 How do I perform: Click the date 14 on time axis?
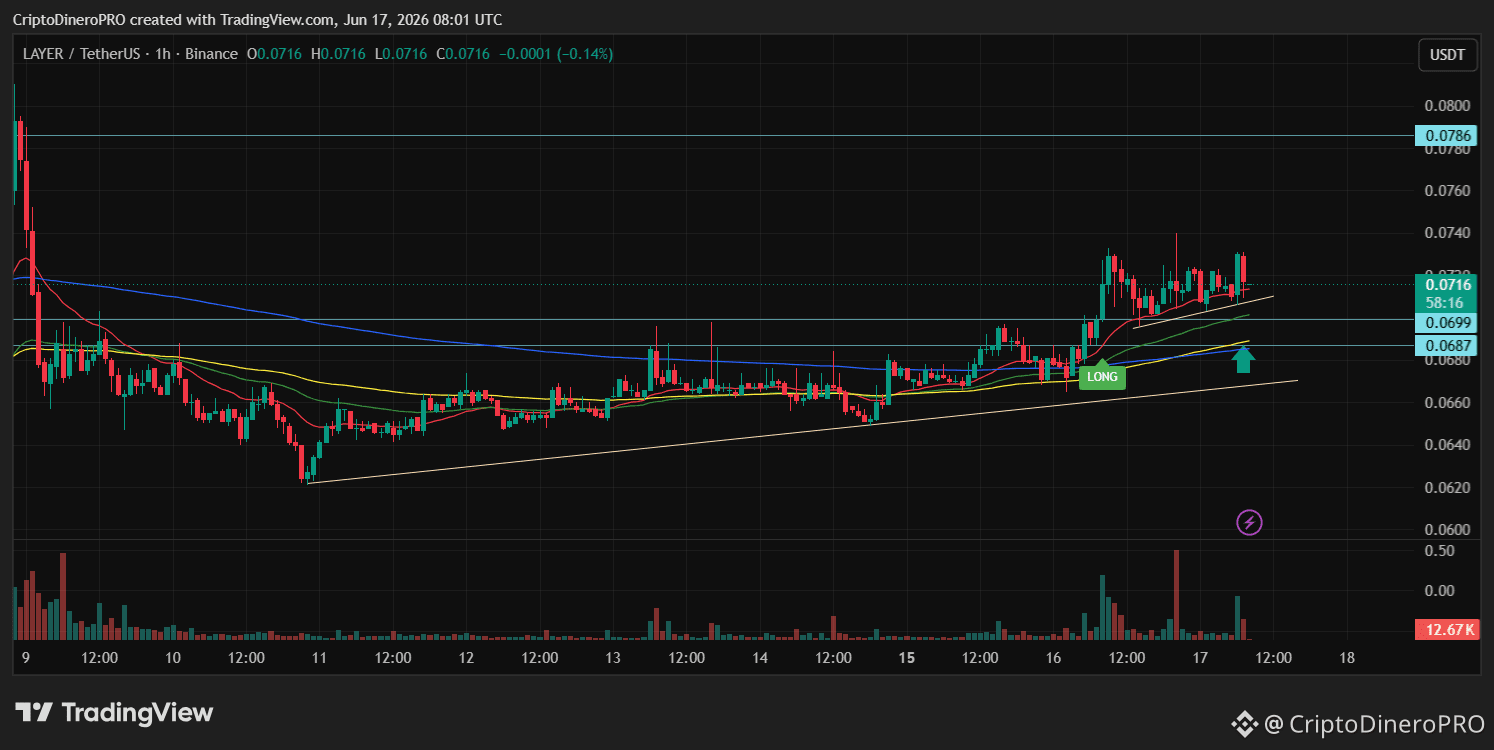[x=760, y=658]
